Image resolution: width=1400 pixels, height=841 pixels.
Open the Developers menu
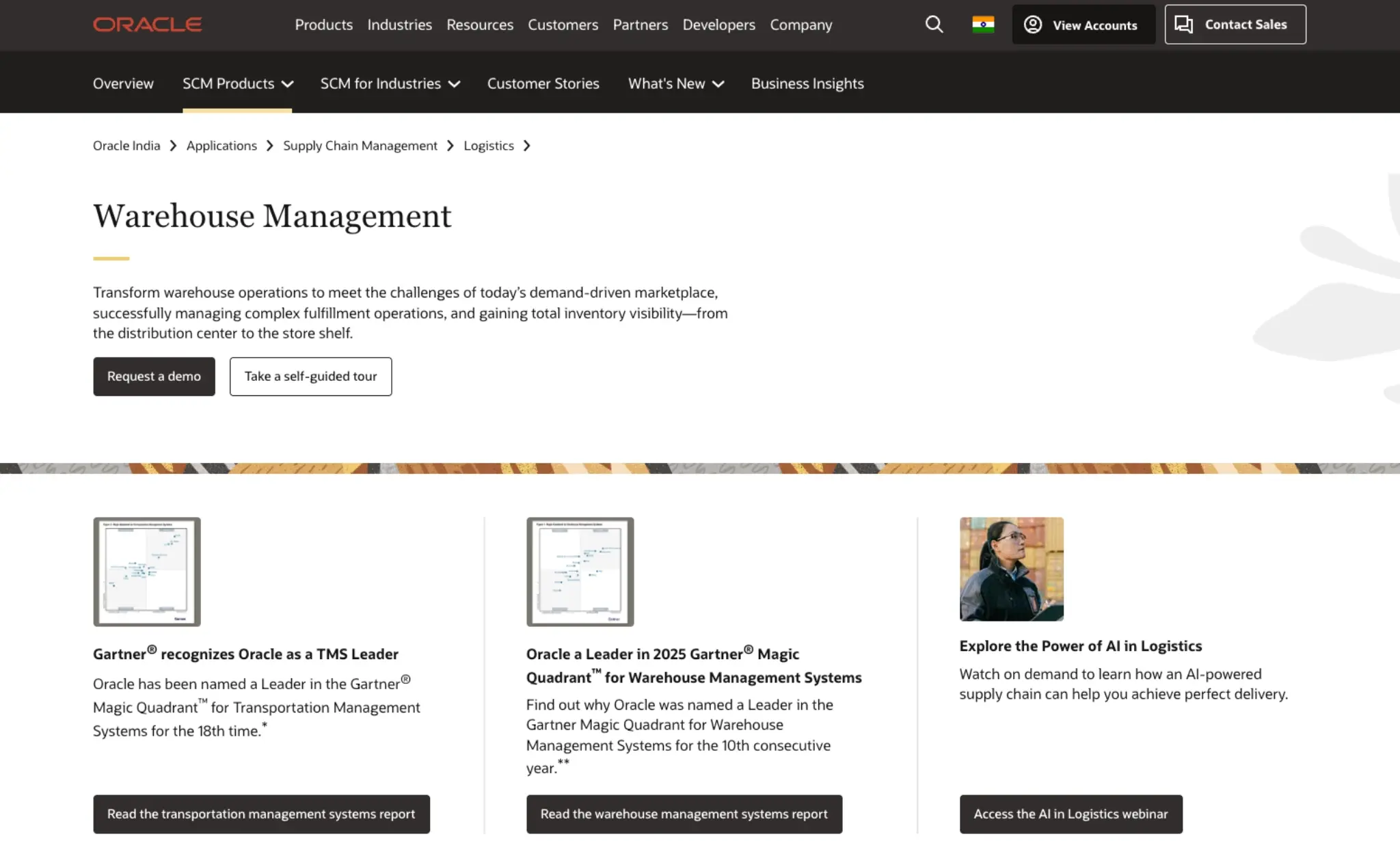[x=718, y=25]
